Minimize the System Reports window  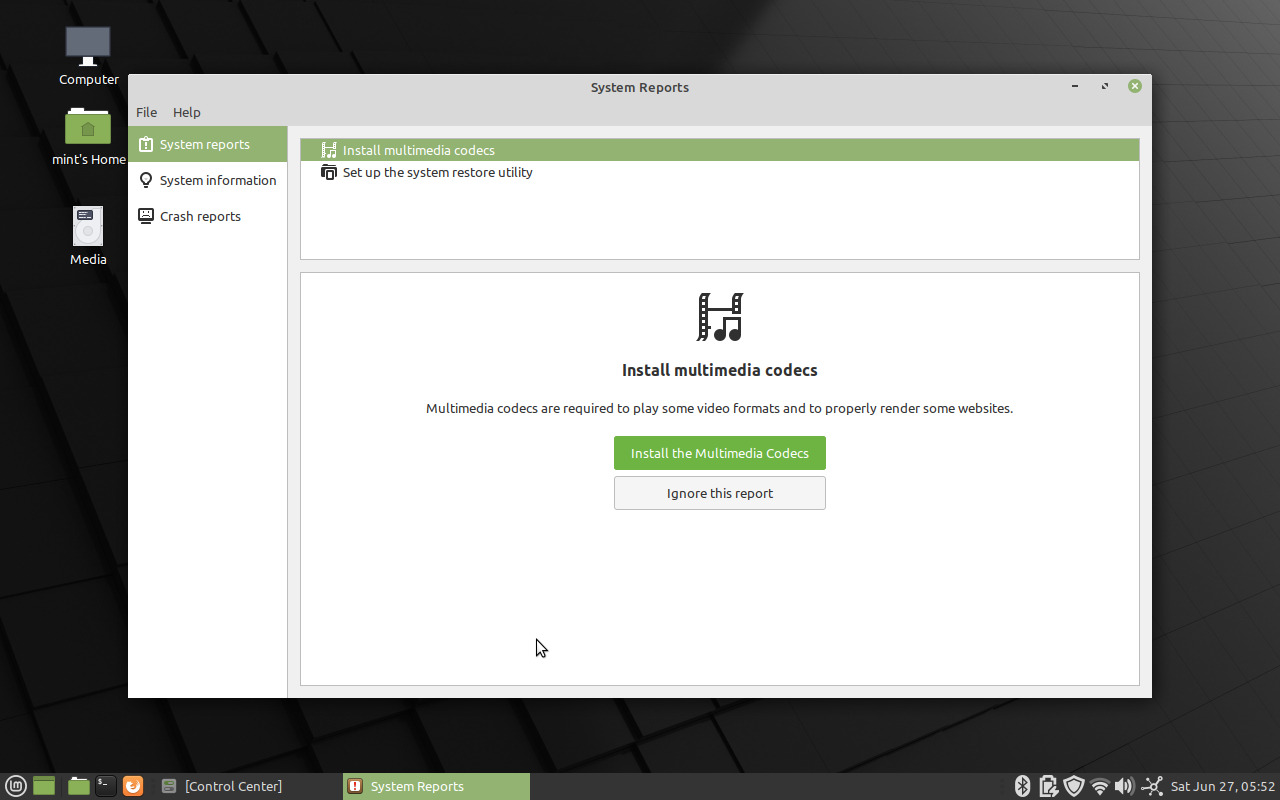1075,87
